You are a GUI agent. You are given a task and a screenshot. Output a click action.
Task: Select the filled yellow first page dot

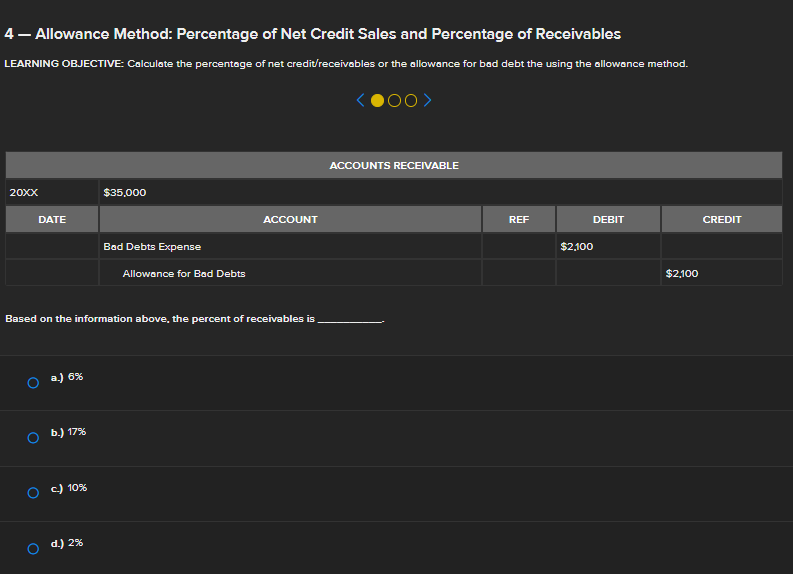click(x=377, y=100)
